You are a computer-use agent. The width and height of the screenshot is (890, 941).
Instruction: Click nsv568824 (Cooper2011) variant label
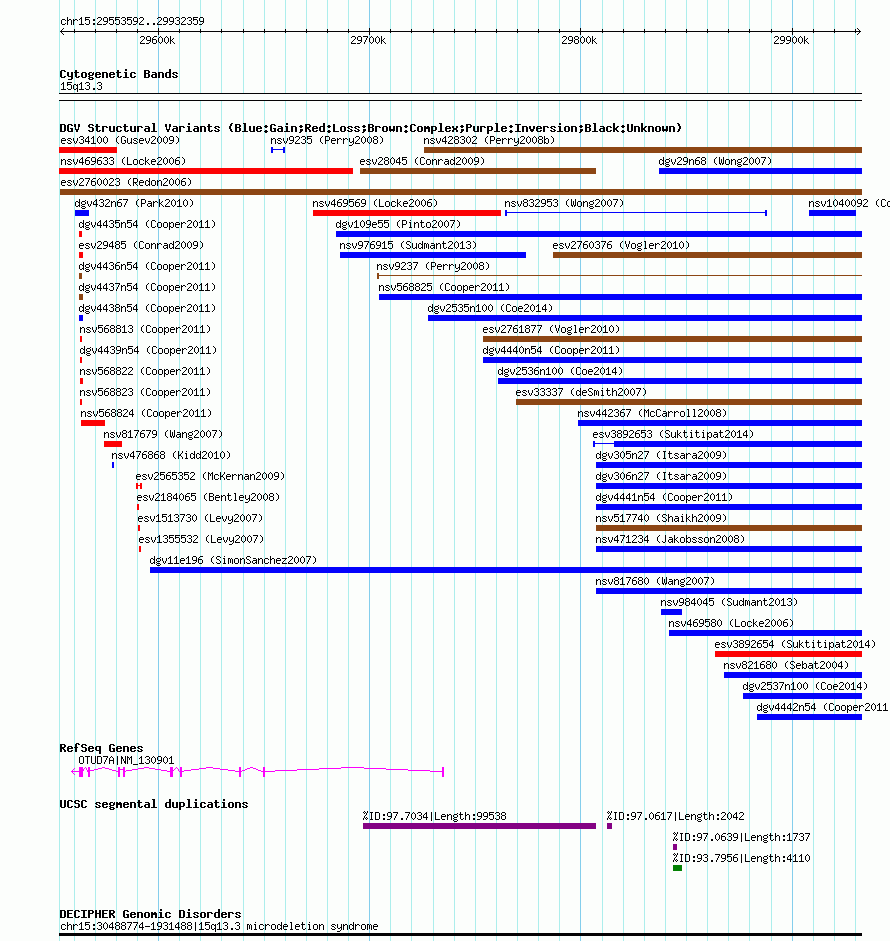146,413
